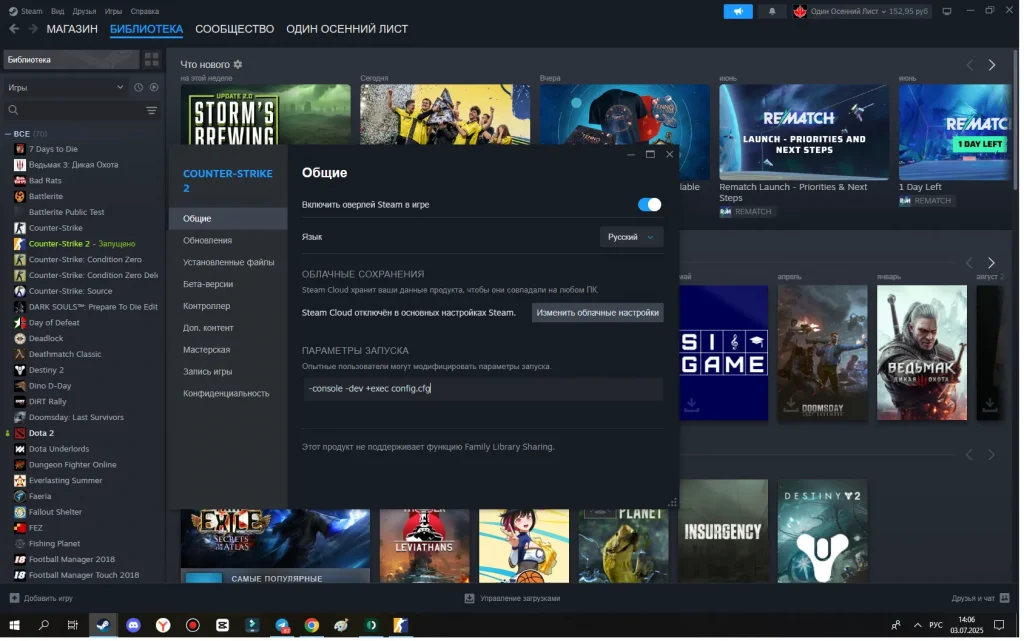Open the Вид menu
The height and width of the screenshot is (641, 1024).
[58, 11]
